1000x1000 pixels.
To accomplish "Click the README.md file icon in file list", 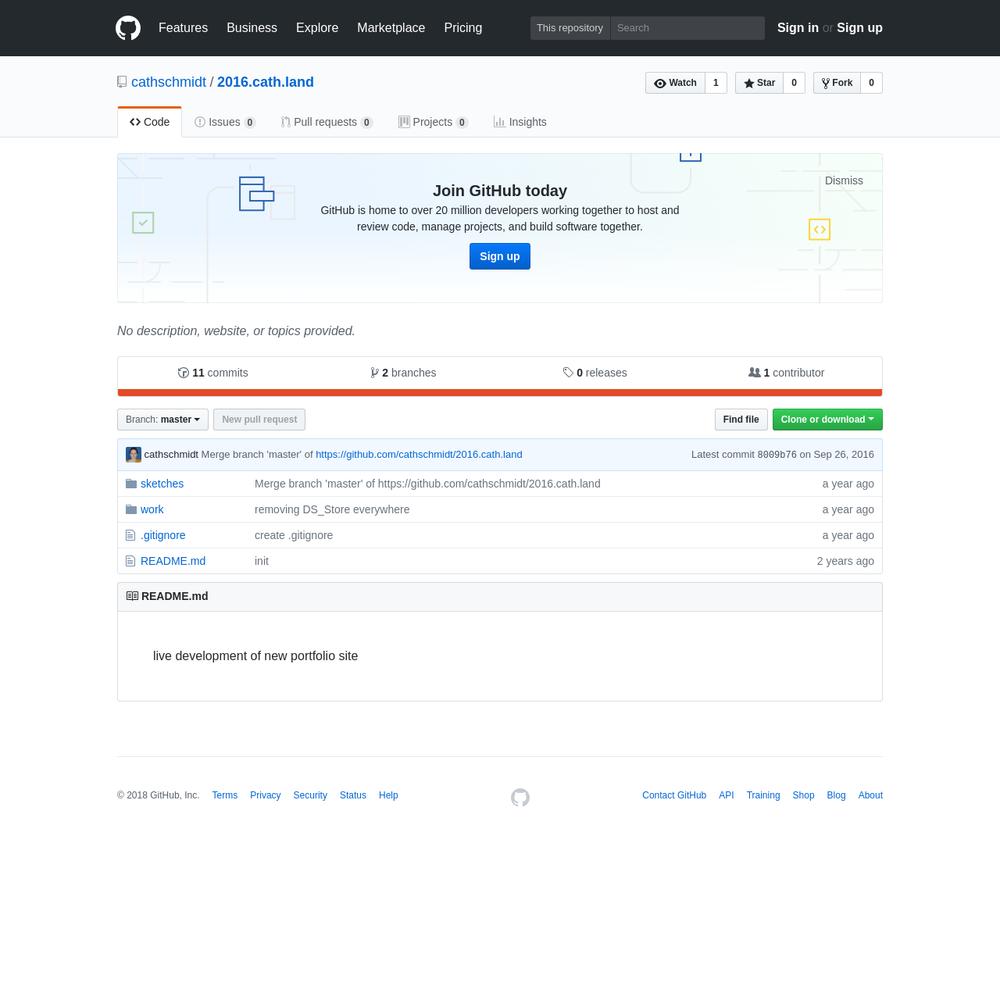I will [131, 561].
